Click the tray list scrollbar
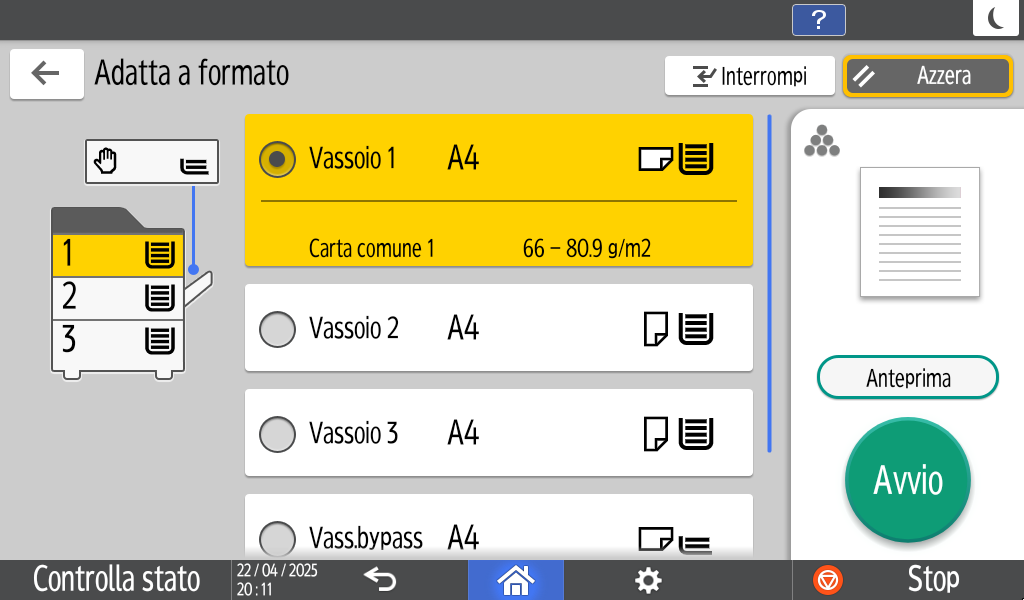The height and width of the screenshot is (600, 1024). [769, 283]
